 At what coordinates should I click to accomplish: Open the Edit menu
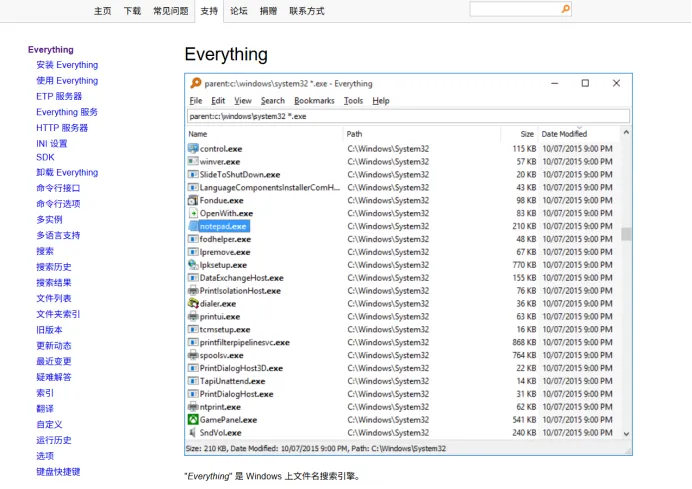218,101
